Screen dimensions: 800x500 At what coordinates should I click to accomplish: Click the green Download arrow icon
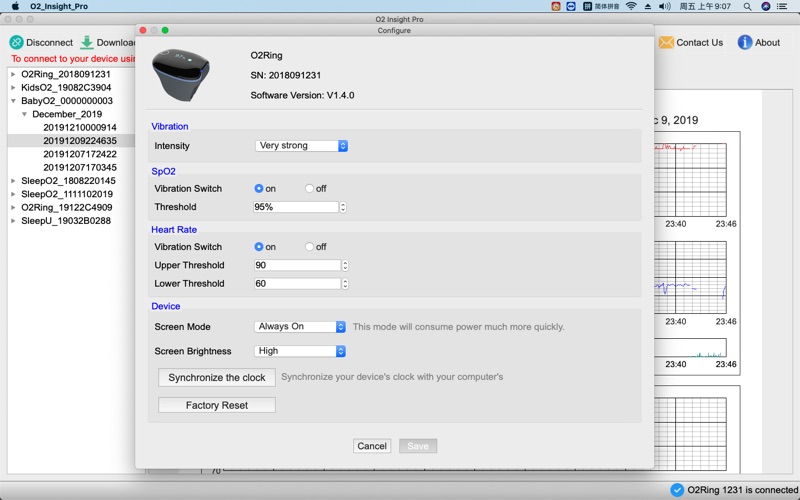87,42
